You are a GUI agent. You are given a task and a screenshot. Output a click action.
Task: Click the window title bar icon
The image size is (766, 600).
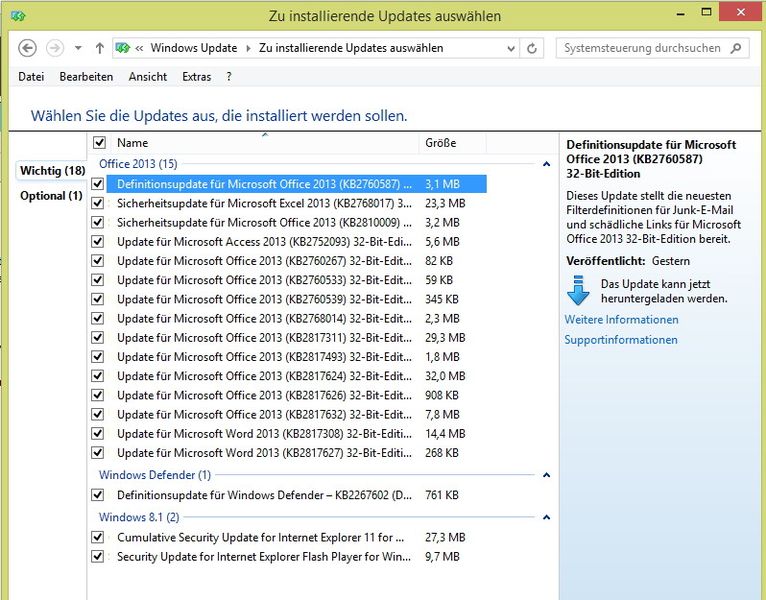pyautogui.click(x=18, y=16)
